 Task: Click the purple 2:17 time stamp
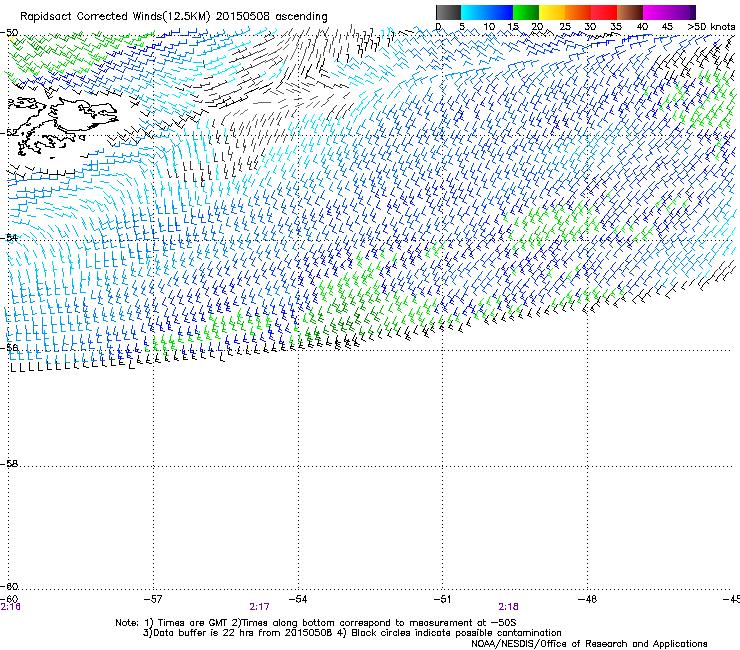click(x=259, y=607)
